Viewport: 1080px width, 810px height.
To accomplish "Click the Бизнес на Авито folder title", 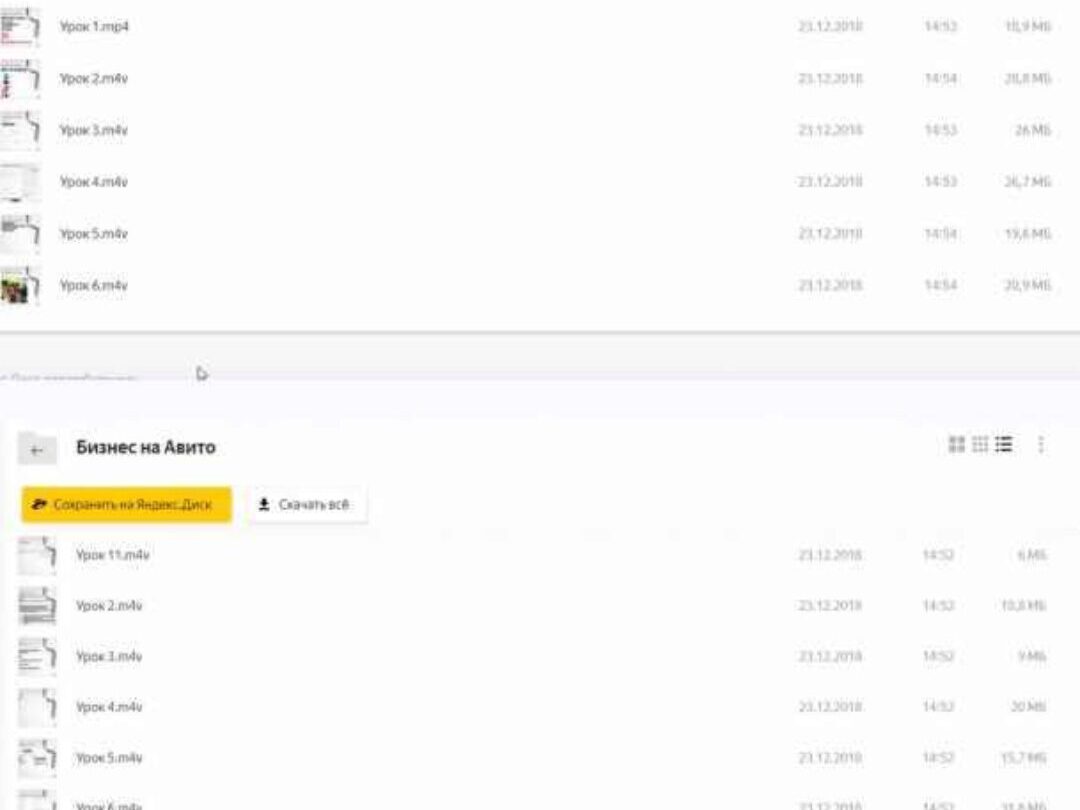I will tap(146, 447).
